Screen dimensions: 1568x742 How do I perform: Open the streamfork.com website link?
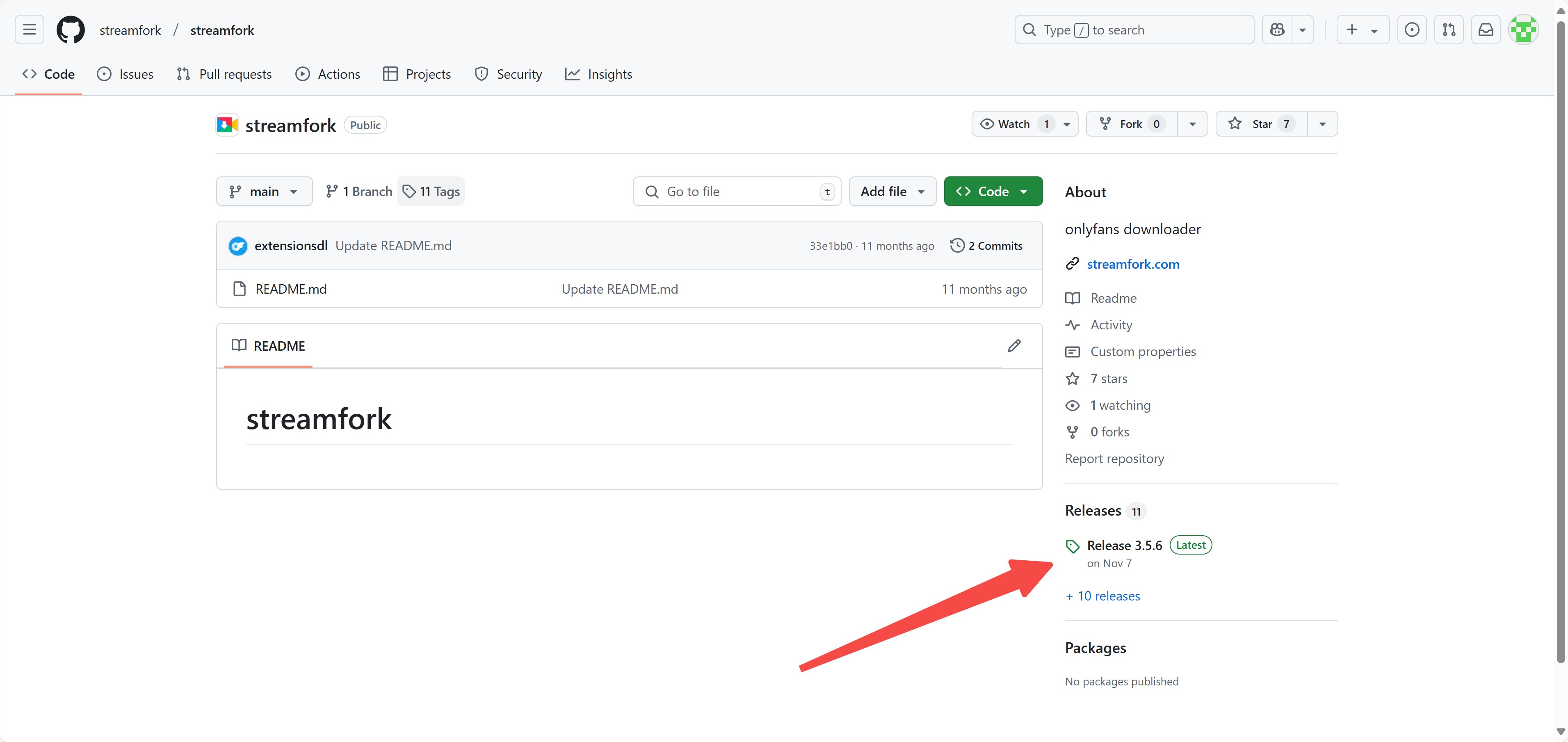click(1133, 264)
